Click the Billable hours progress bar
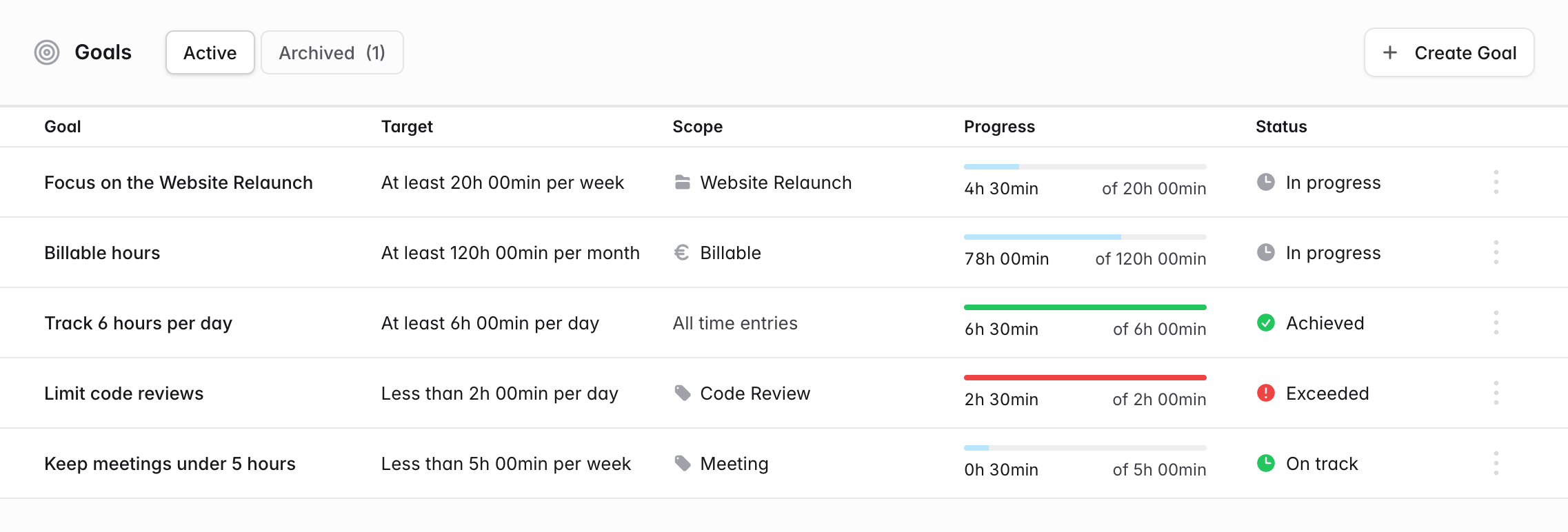1568x532 pixels. pos(1085,237)
